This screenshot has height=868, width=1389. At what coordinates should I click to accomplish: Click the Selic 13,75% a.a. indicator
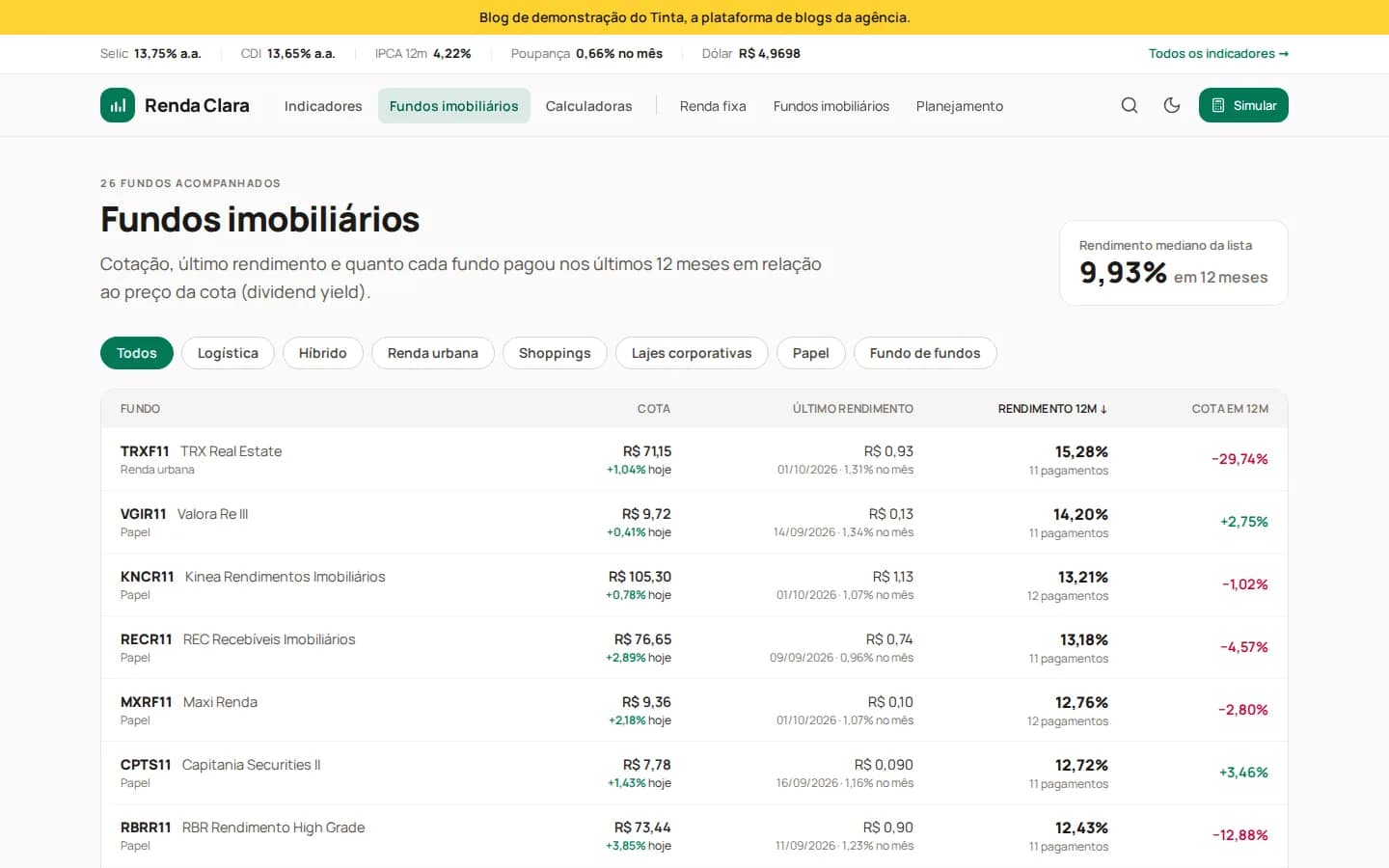[150, 54]
